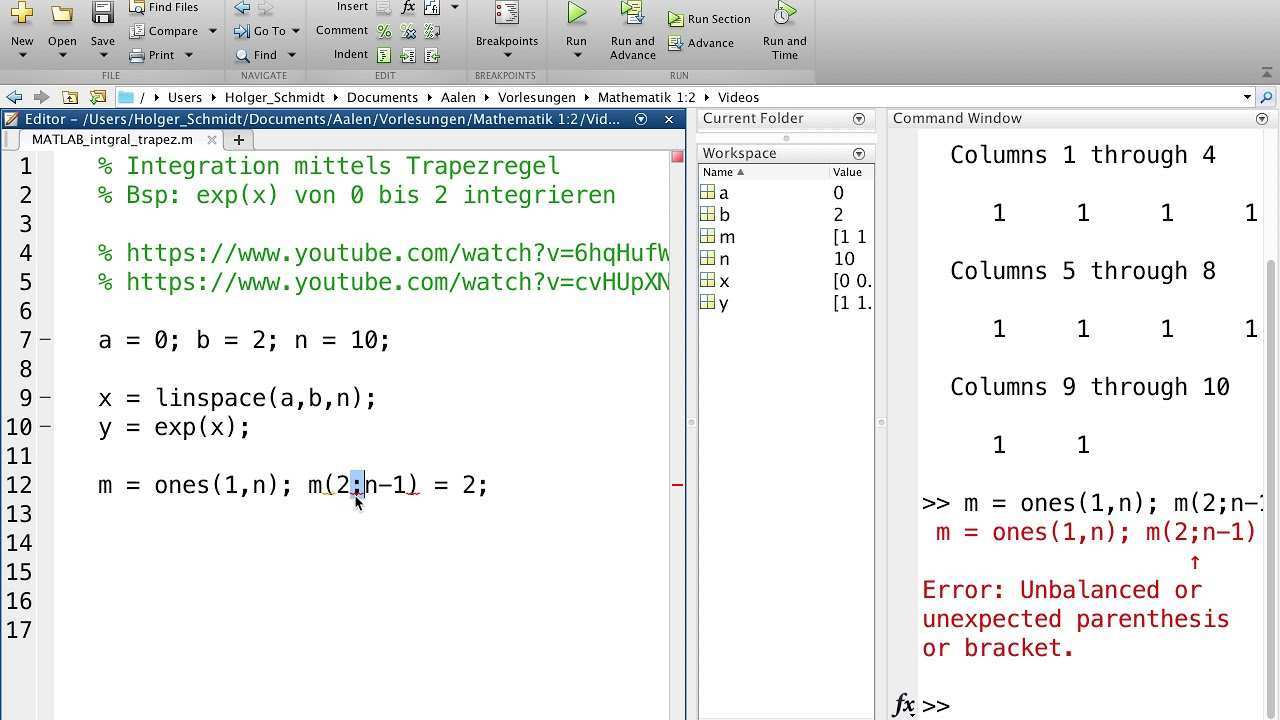Image resolution: width=1280 pixels, height=720 pixels.
Task: Click the New file icon
Action: 21,14
